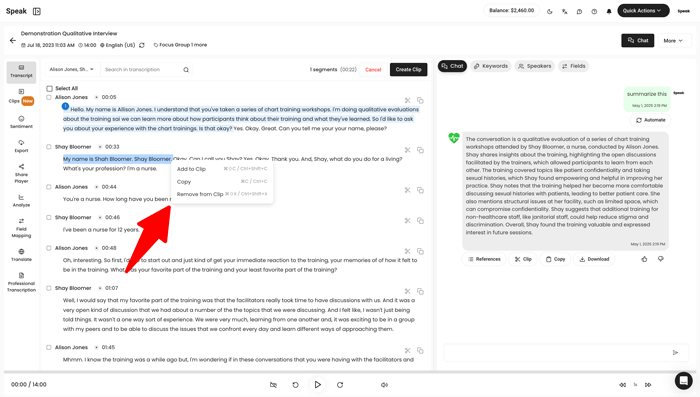The height and width of the screenshot is (397, 700).
Task: Cancel the clip selection
Action: 373,70
